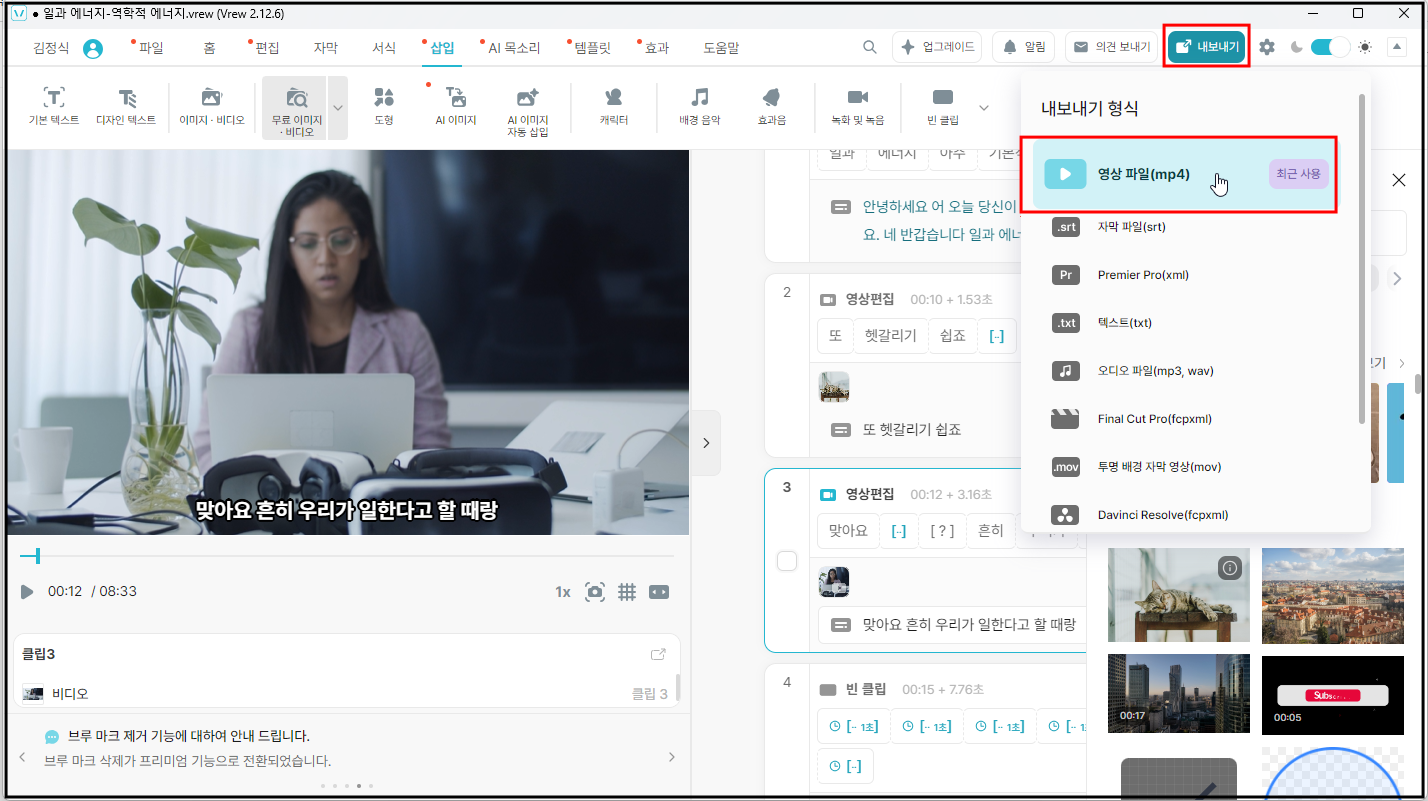Open the background music (배경 음악) tool
The image size is (1428, 801).
pos(700,106)
